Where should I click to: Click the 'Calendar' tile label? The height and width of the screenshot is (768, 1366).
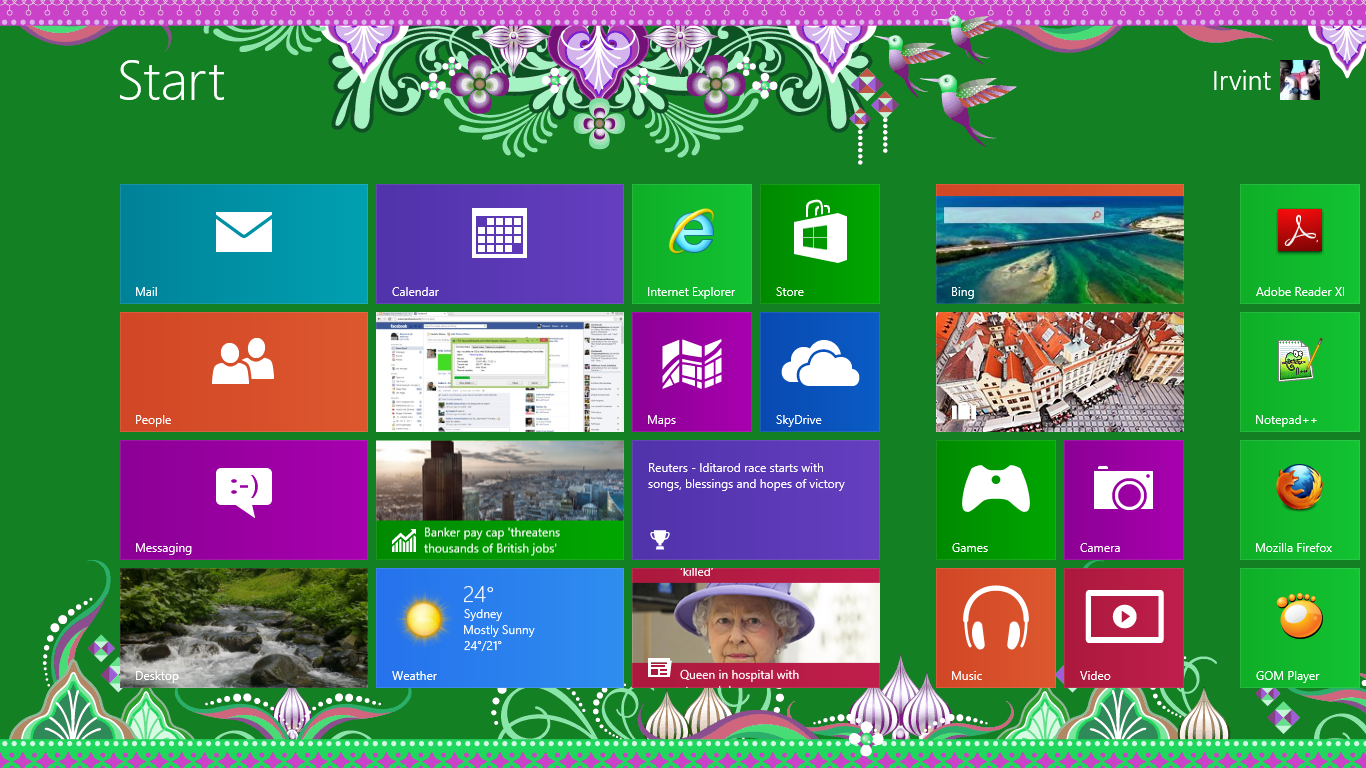point(415,292)
